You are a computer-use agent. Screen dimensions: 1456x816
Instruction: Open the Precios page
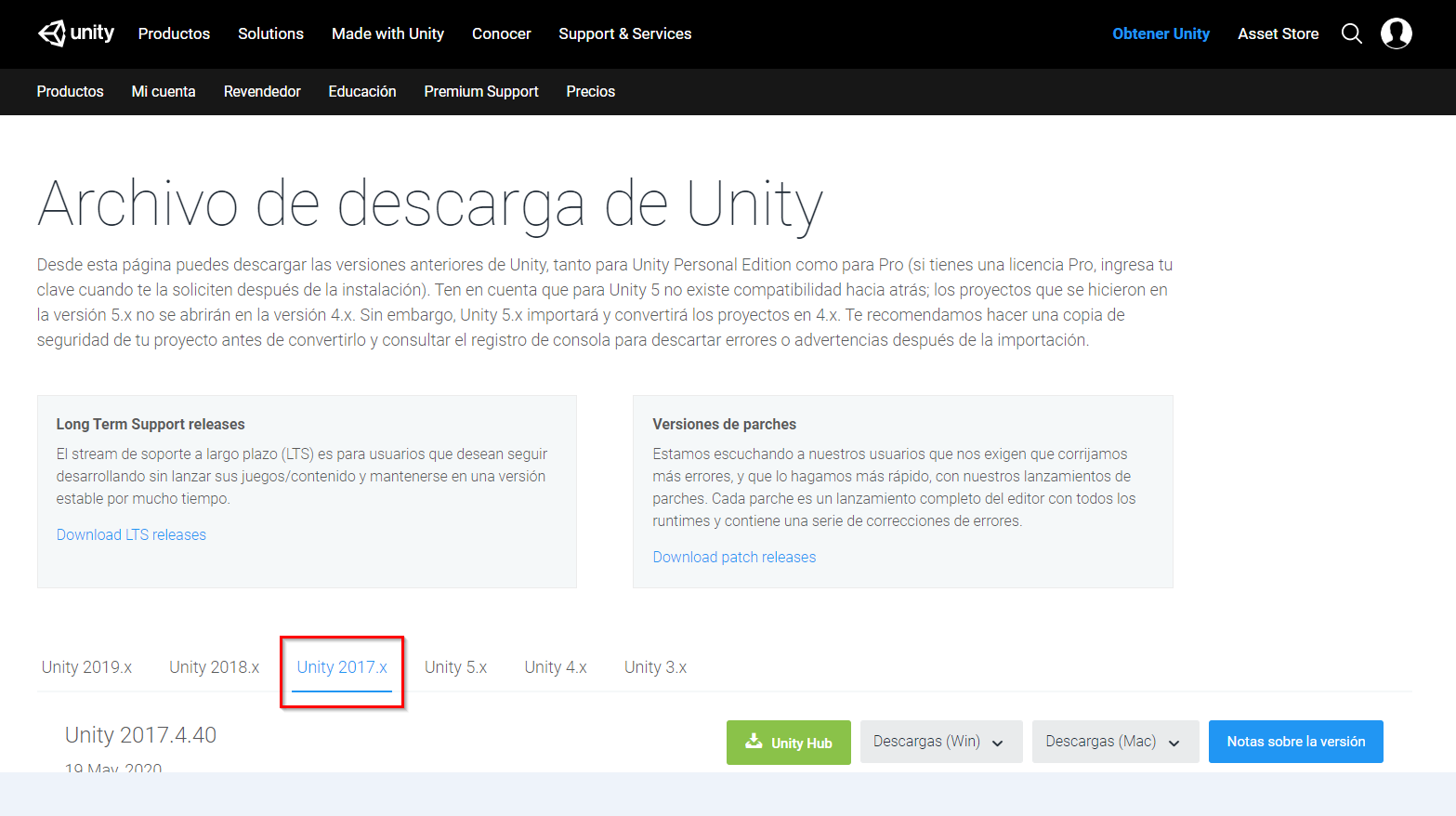[x=591, y=91]
